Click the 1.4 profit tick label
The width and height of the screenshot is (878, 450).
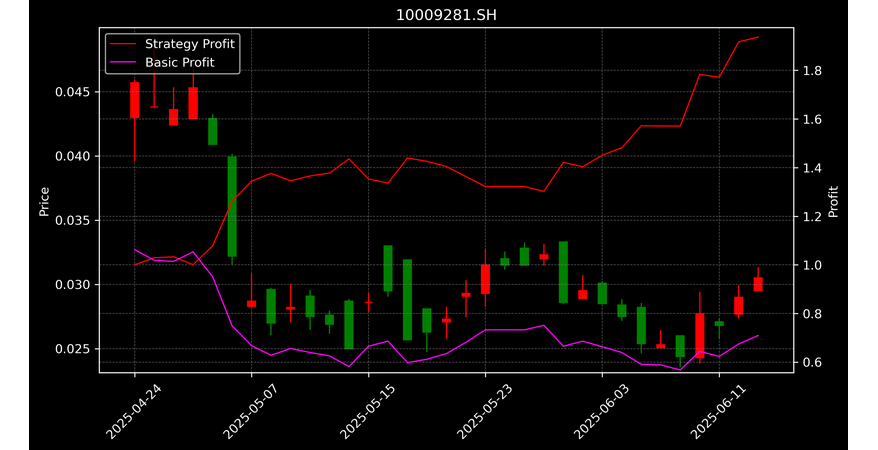810,168
